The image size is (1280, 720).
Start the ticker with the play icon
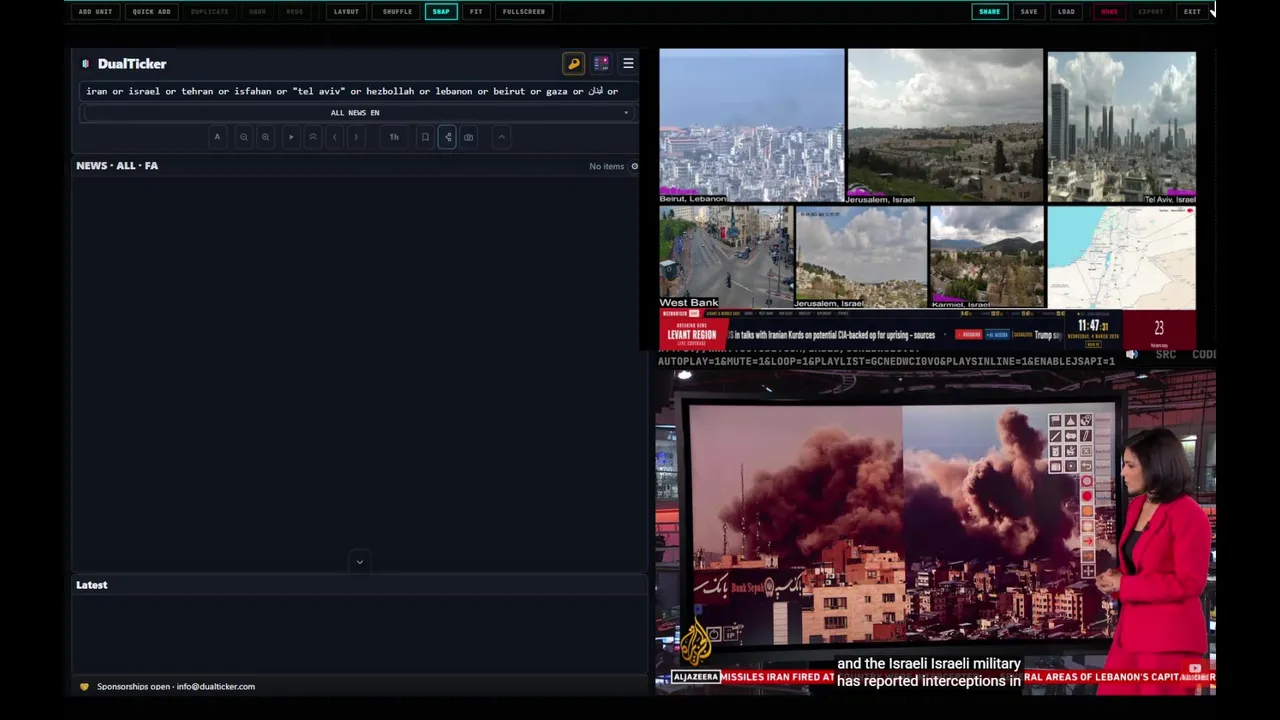[291, 137]
